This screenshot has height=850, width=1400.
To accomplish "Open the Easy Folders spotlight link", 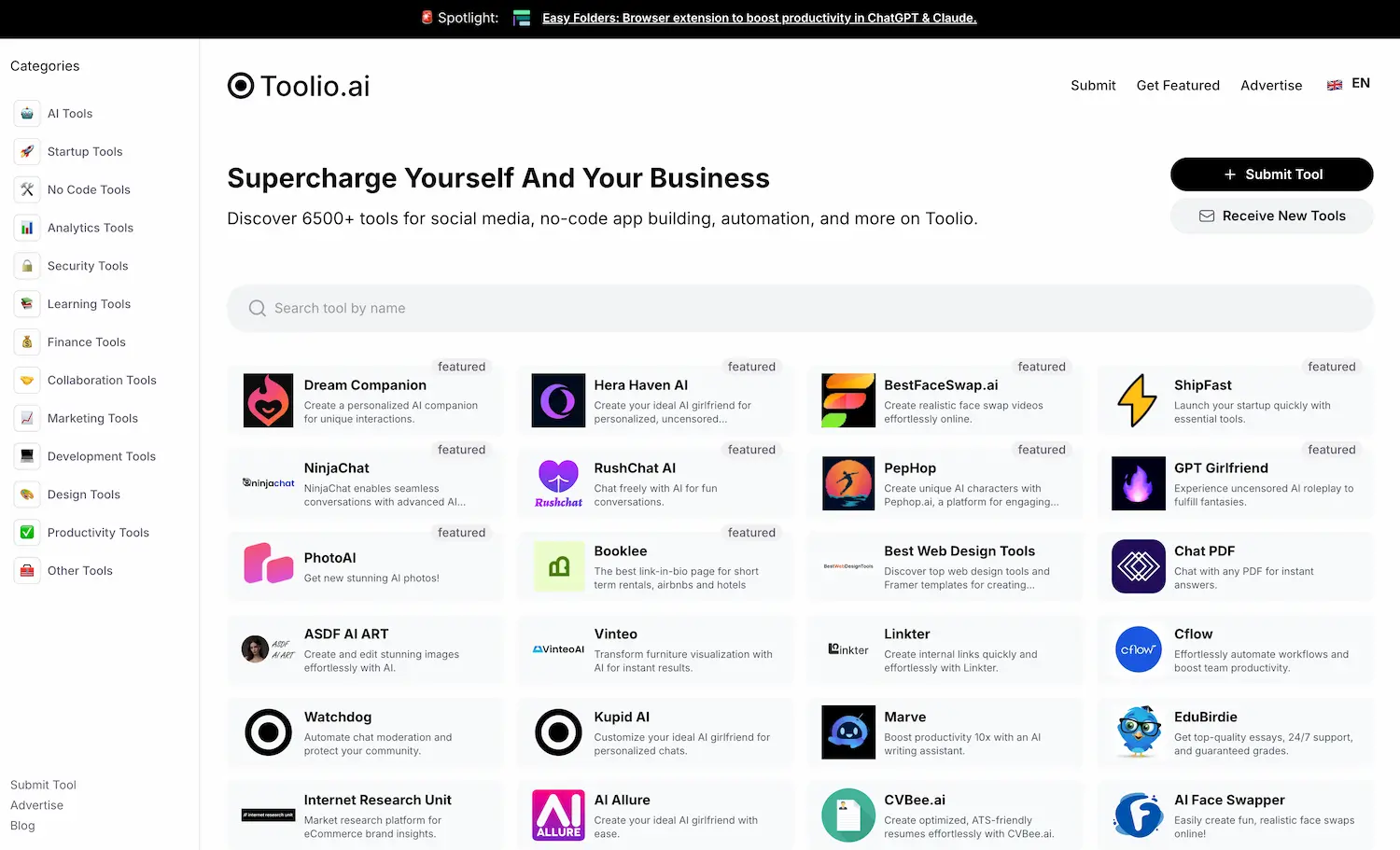I will coord(759,18).
